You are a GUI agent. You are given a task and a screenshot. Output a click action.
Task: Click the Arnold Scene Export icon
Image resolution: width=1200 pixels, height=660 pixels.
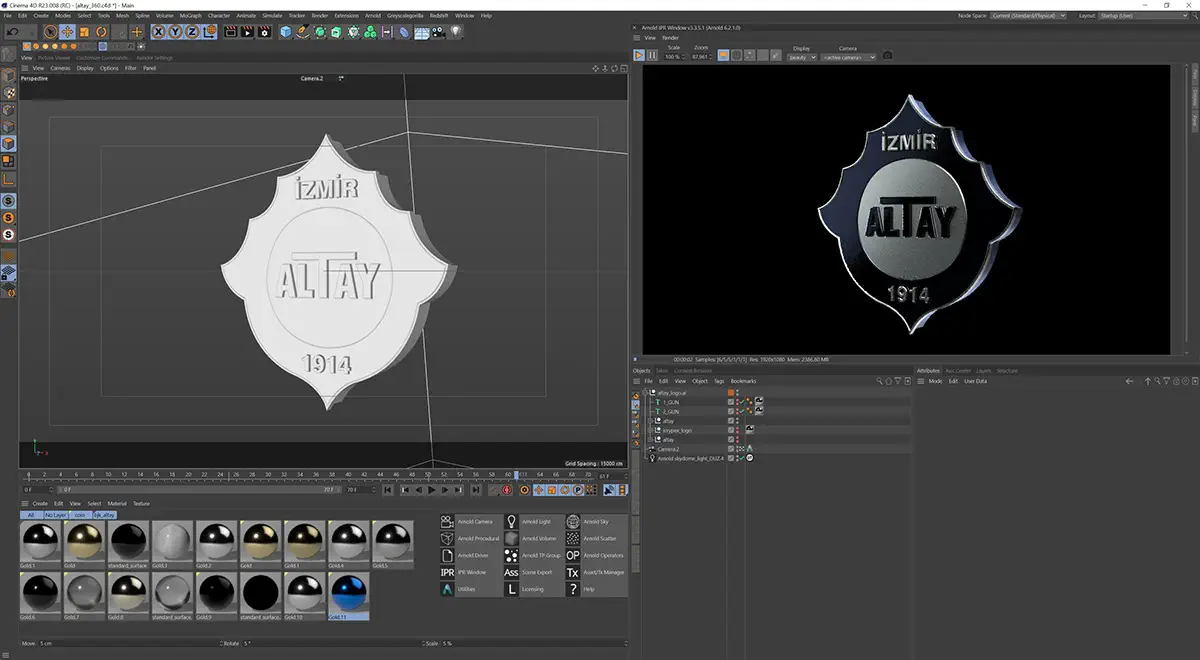click(x=510, y=572)
